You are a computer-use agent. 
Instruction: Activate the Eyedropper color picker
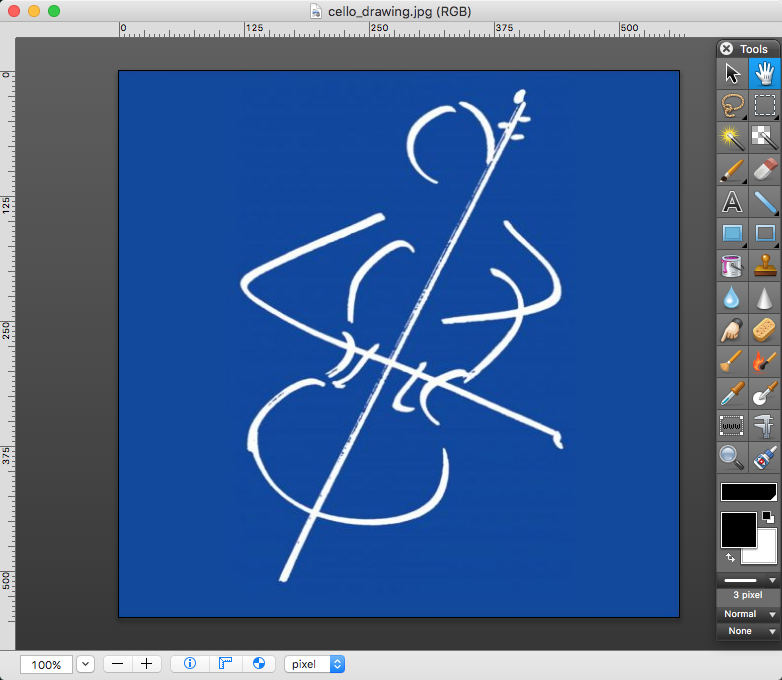(732, 393)
